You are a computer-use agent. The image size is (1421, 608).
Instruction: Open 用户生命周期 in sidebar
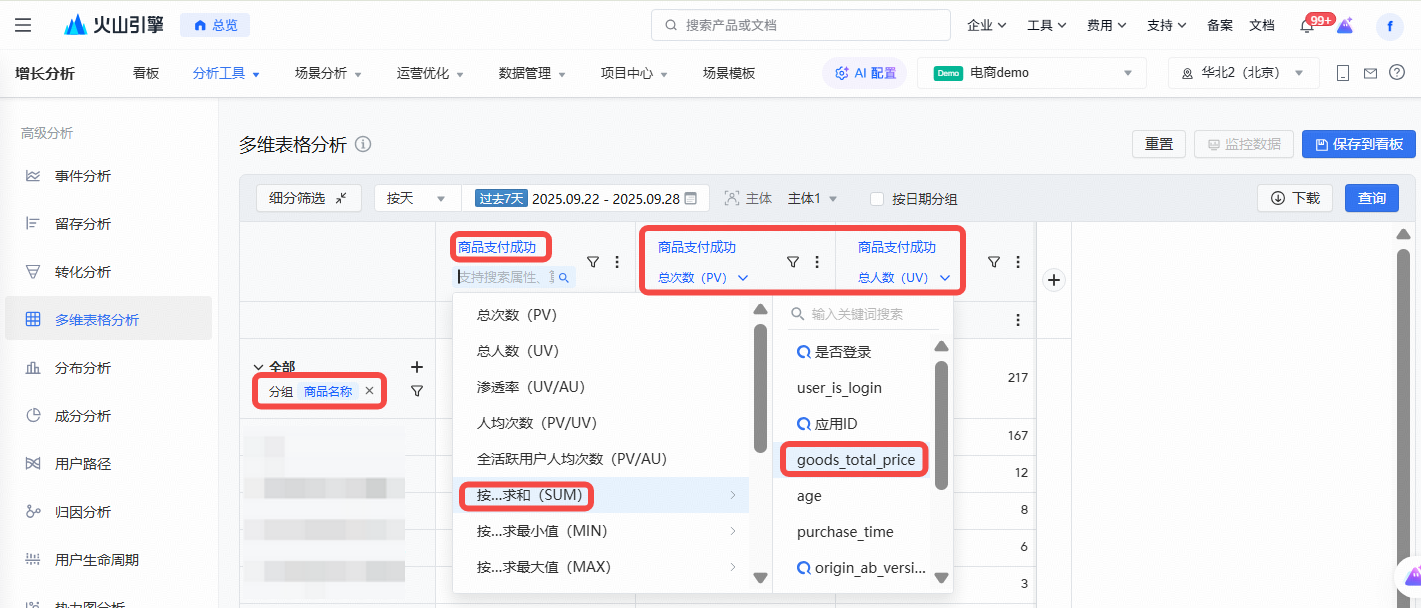[x=97, y=560]
